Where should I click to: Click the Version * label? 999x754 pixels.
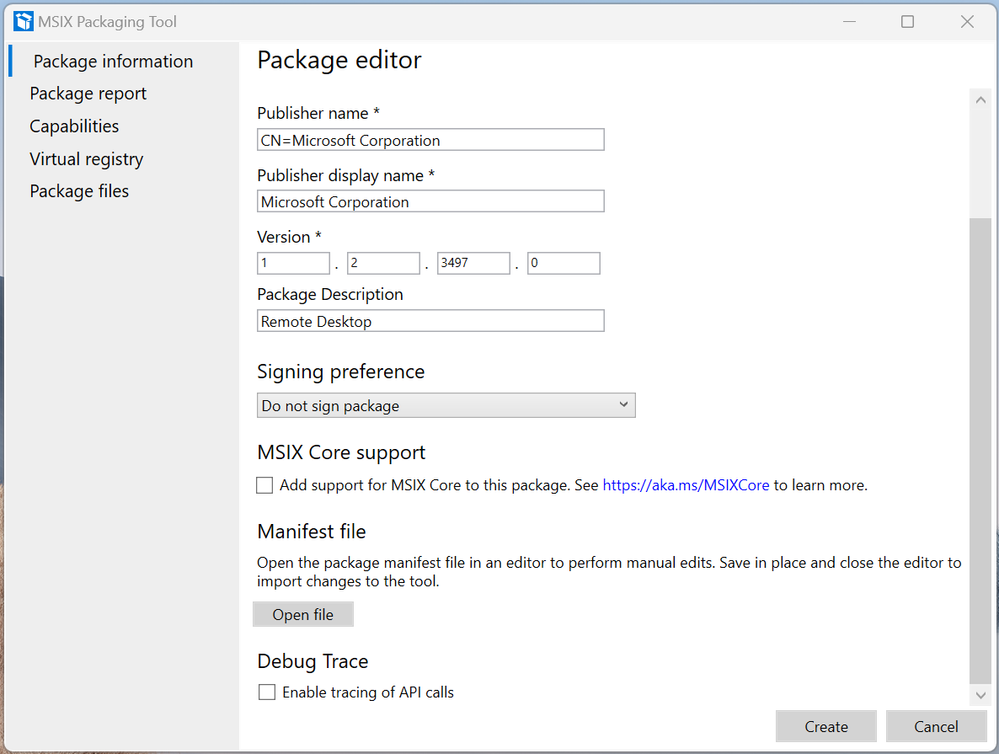[289, 237]
